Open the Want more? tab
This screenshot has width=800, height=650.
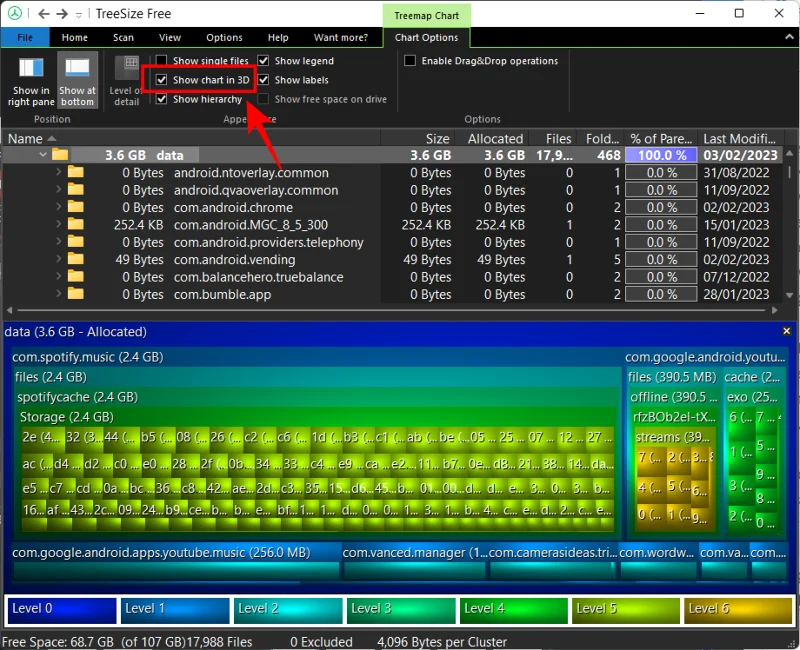click(341, 37)
